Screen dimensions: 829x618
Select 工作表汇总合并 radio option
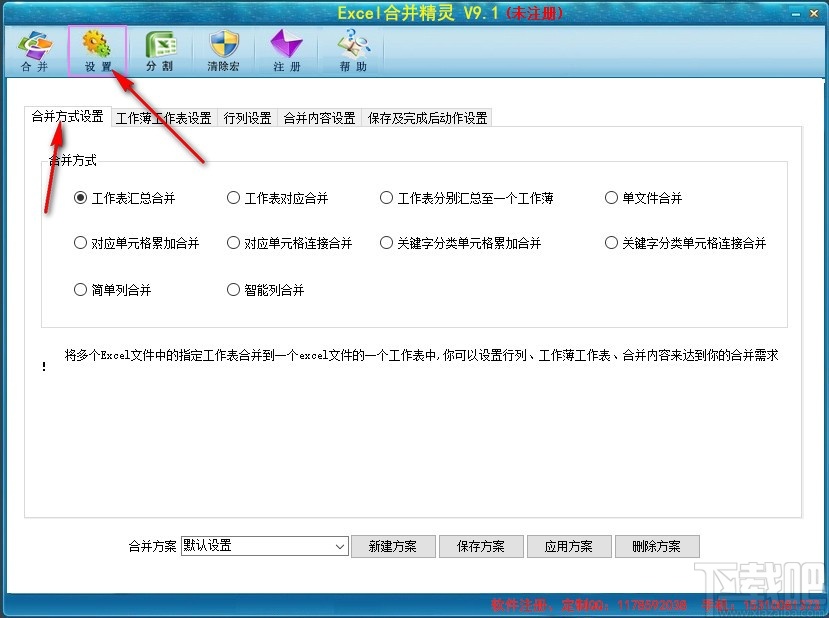[125, 198]
